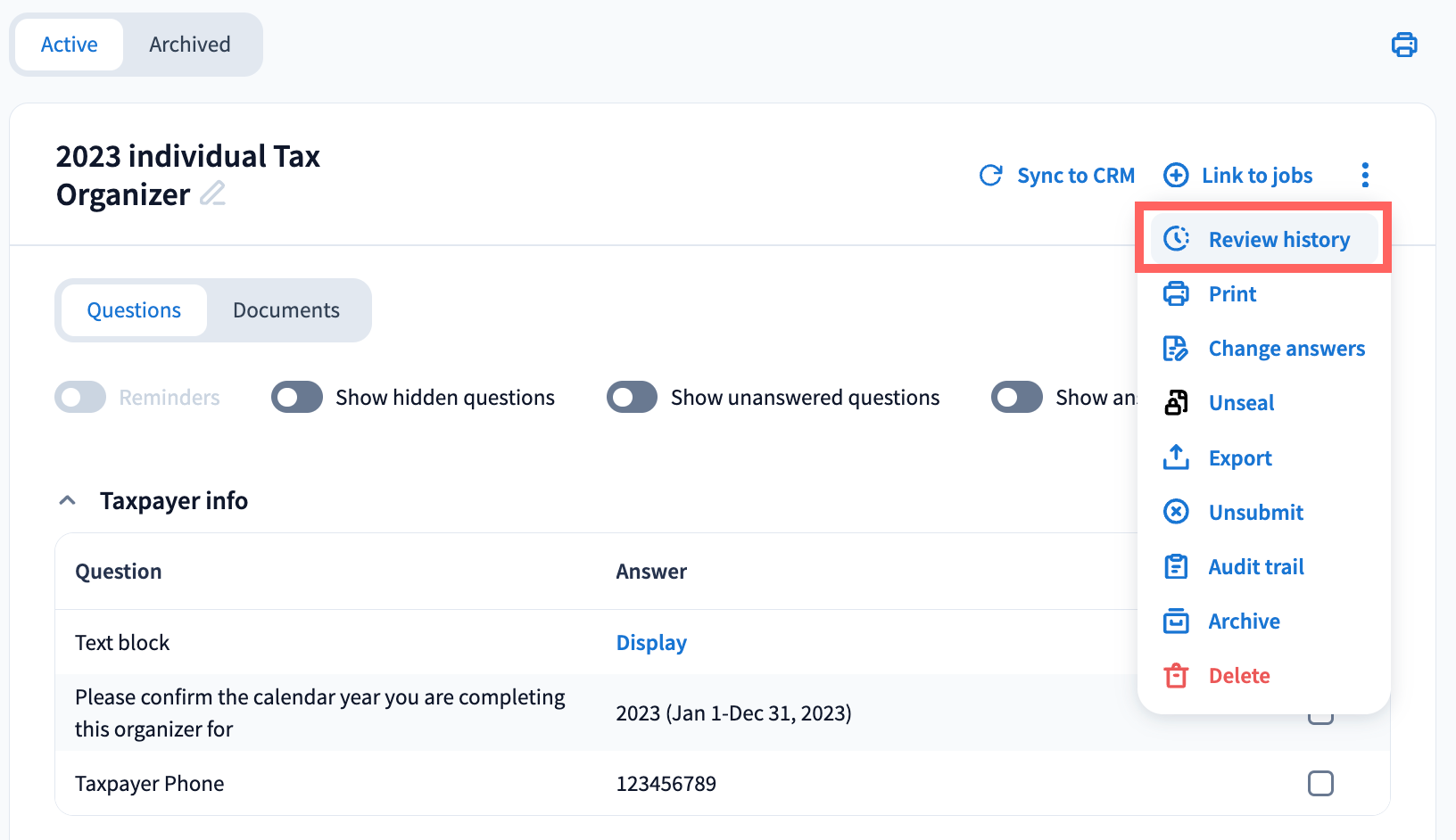Toggle the Reminders switch
Image resolution: width=1456 pixels, height=840 pixels.
(80, 398)
